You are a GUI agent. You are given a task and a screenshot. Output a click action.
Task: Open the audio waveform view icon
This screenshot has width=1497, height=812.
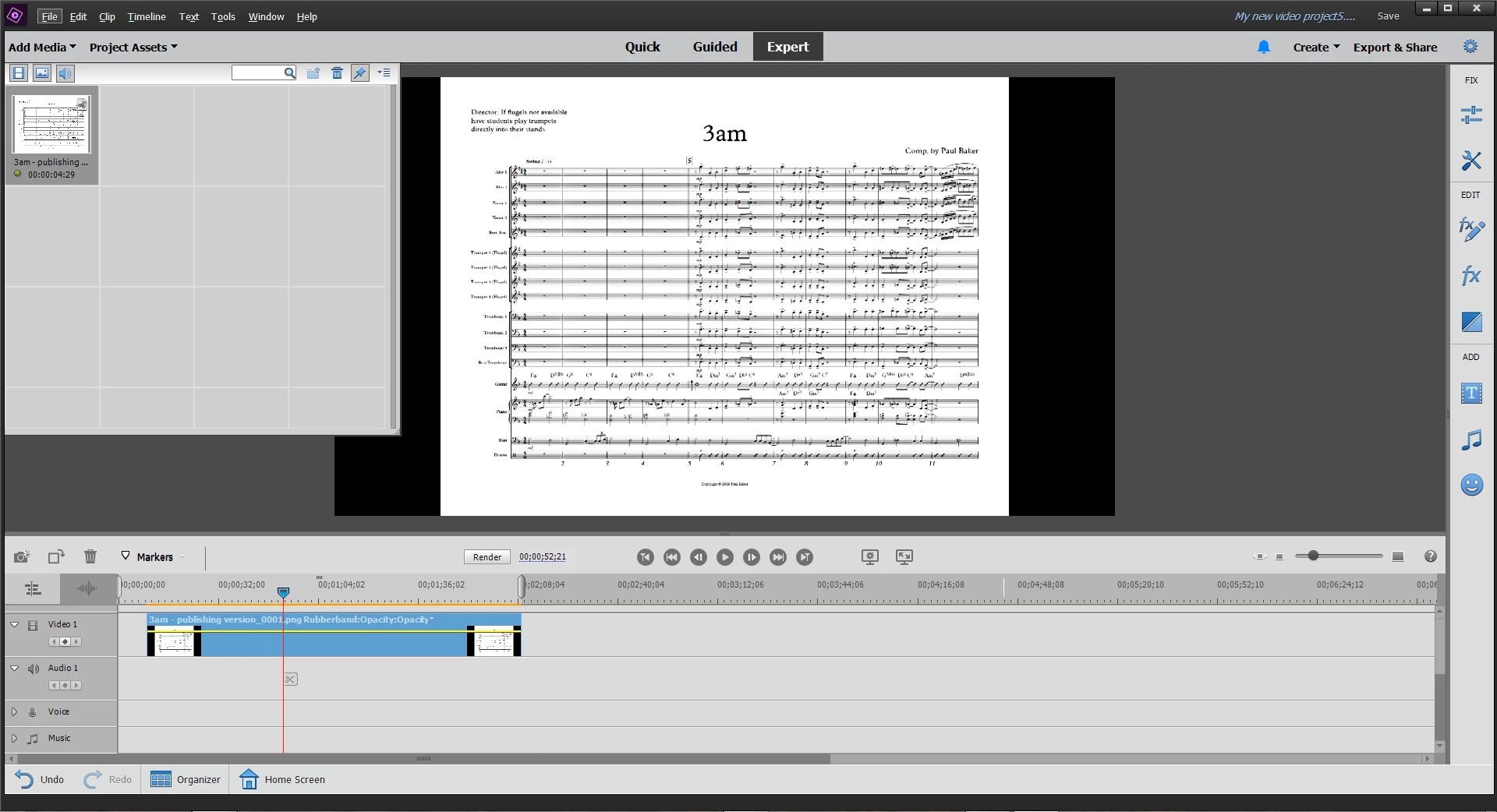click(87, 588)
